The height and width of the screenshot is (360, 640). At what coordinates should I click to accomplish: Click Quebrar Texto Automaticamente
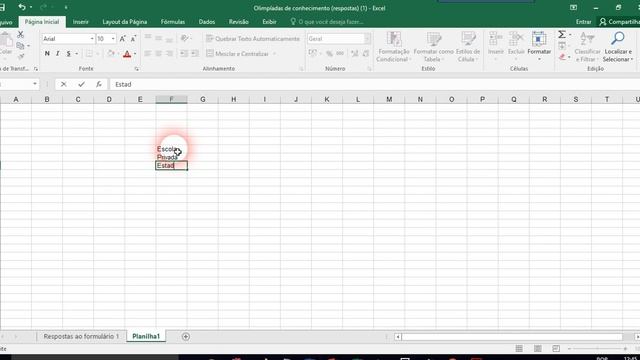click(253, 39)
